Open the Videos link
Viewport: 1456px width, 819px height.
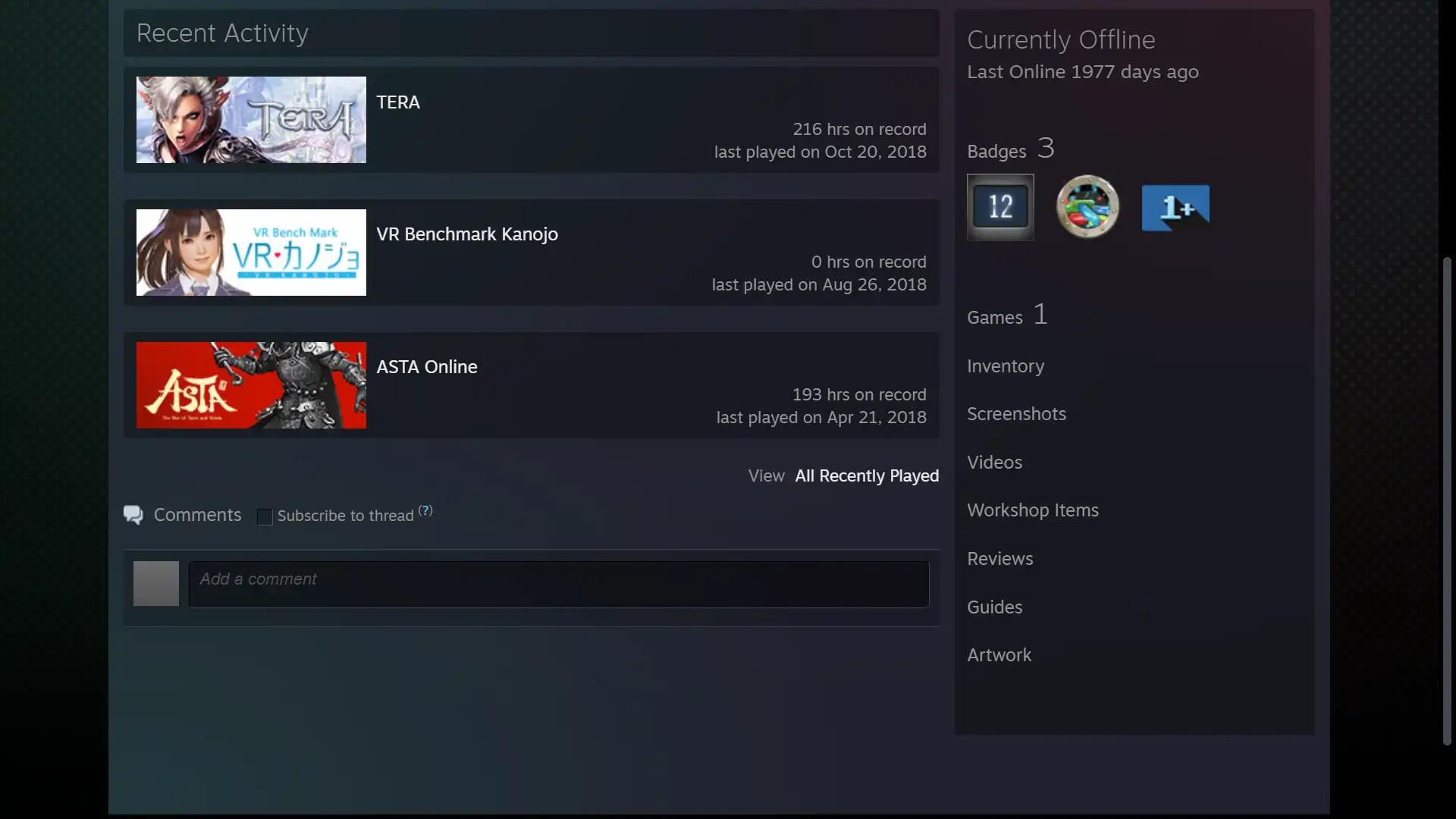click(x=994, y=462)
